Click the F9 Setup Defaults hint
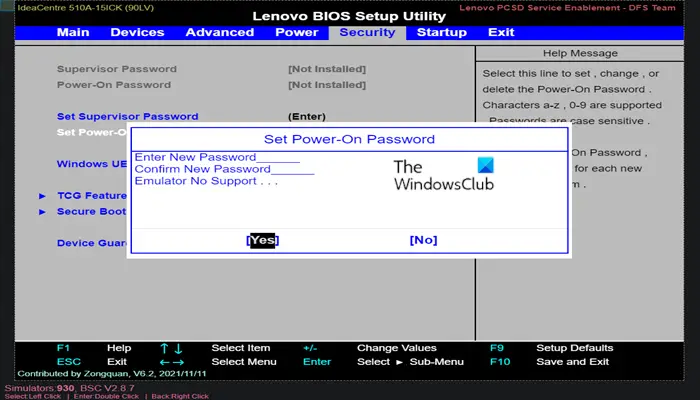Viewport: 700px width, 400px height. [x=551, y=348]
